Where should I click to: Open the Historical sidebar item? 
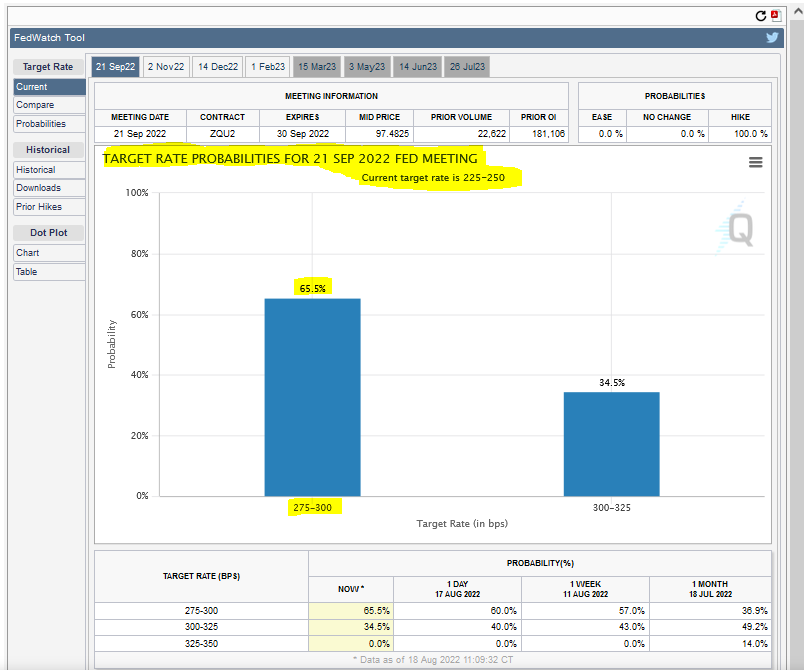[x=49, y=170]
